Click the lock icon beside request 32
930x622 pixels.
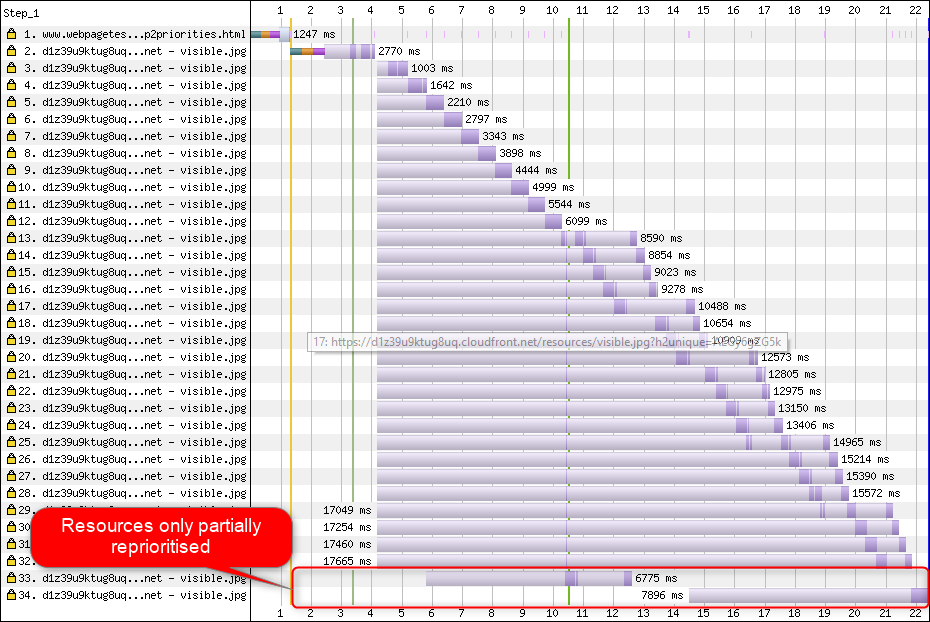click(11, 561)
